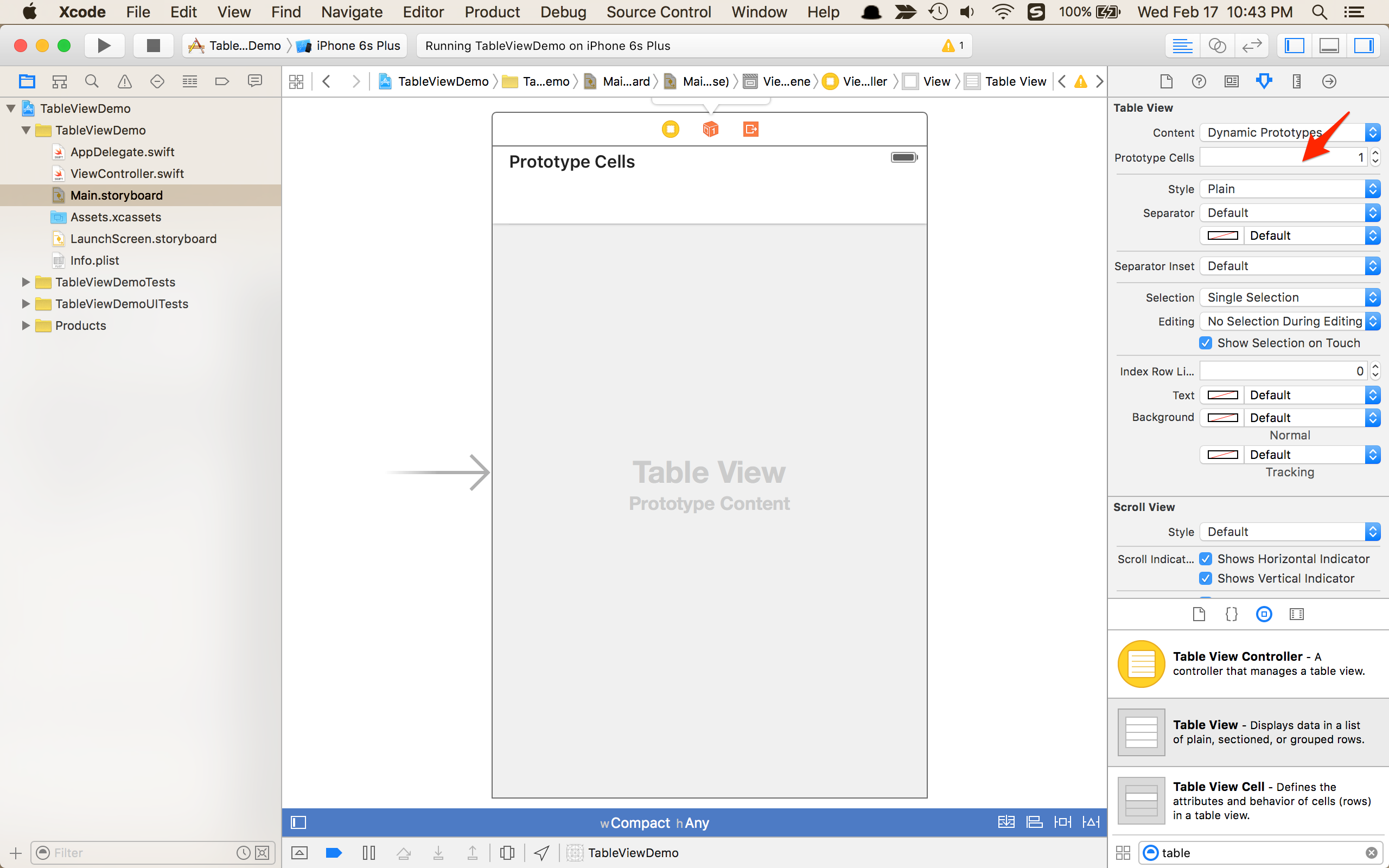This screenshot has height=868, width=1389.
Task: Open the Selection dropdown
Action: coord(1289,297)
